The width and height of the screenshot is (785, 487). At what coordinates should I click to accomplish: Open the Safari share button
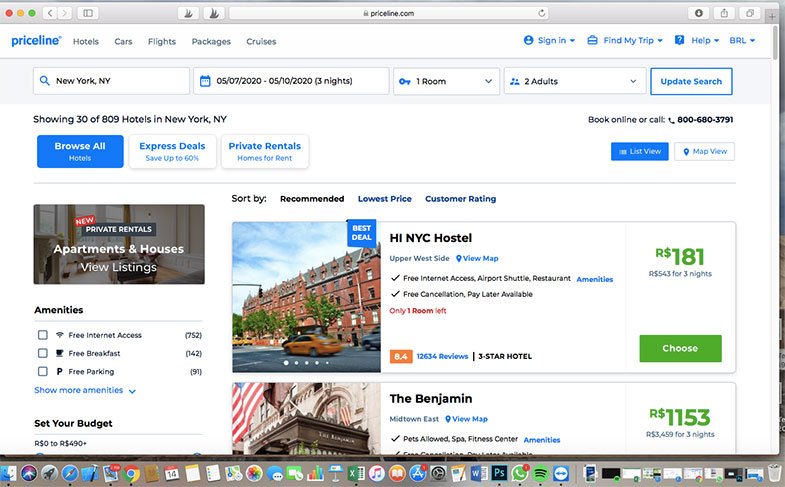coord(724,13)
